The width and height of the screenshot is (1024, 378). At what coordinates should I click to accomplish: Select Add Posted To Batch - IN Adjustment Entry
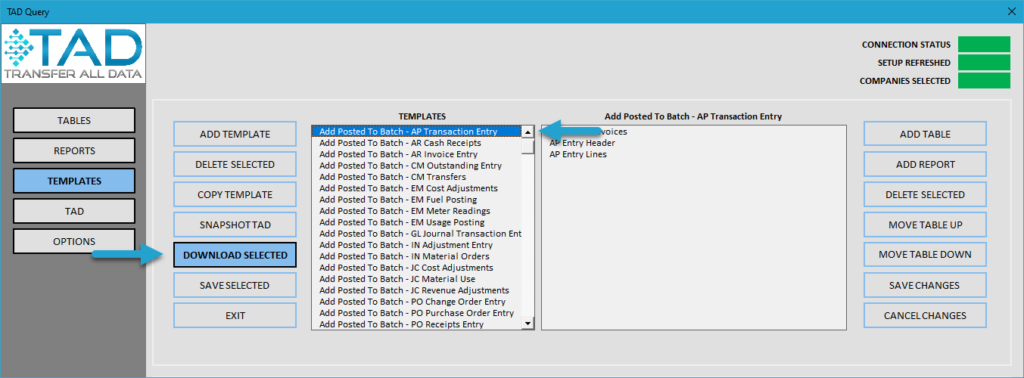tap(417, 245)
